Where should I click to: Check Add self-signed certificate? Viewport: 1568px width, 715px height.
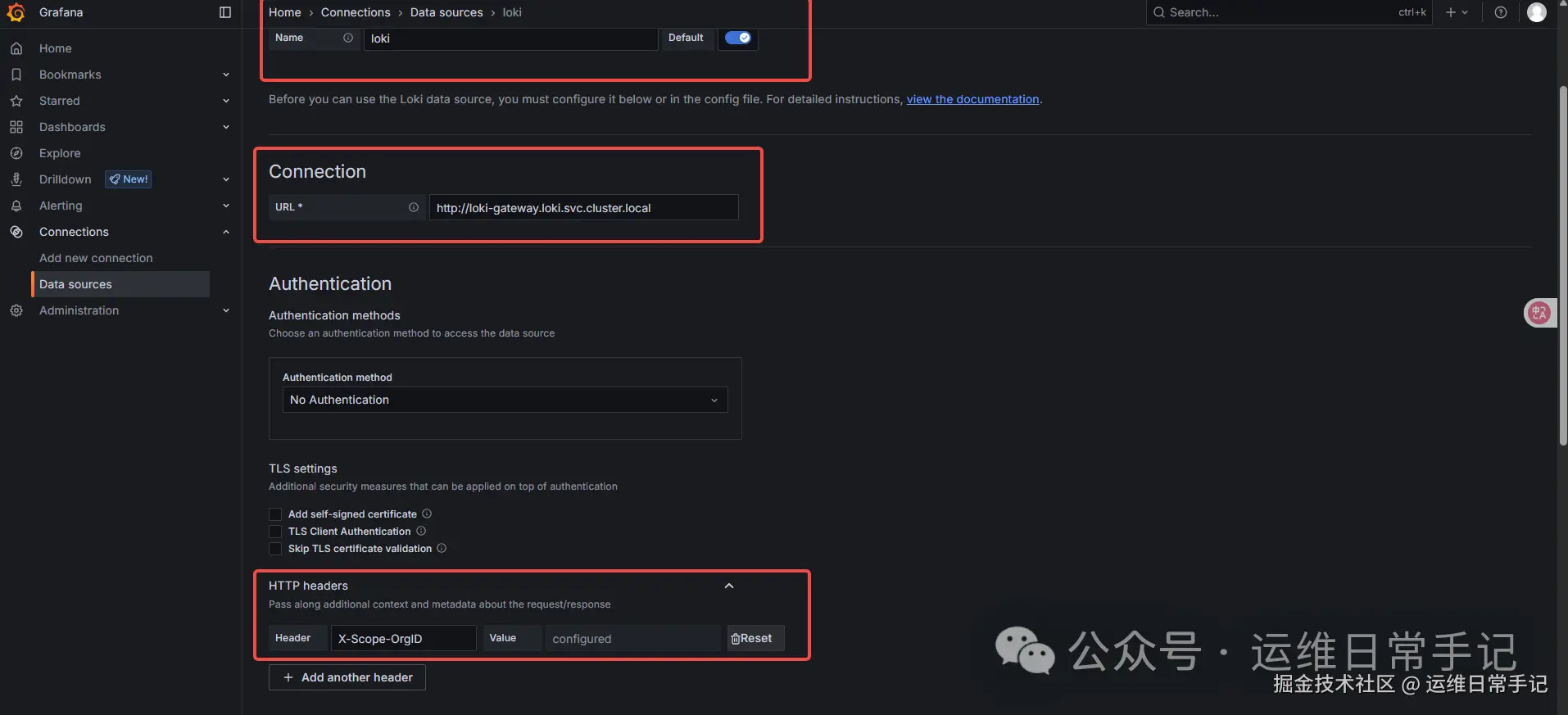tap(275, 514)
